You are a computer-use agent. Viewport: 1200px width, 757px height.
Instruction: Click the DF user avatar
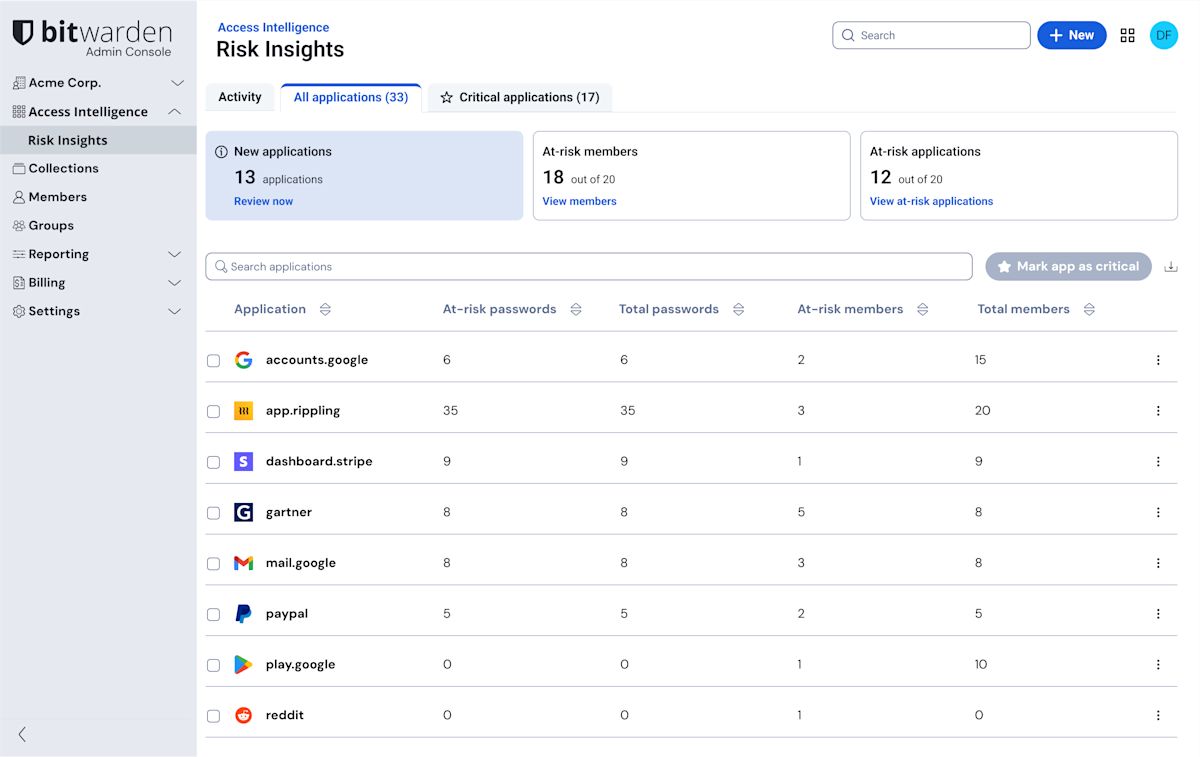tap(1163, 35)
